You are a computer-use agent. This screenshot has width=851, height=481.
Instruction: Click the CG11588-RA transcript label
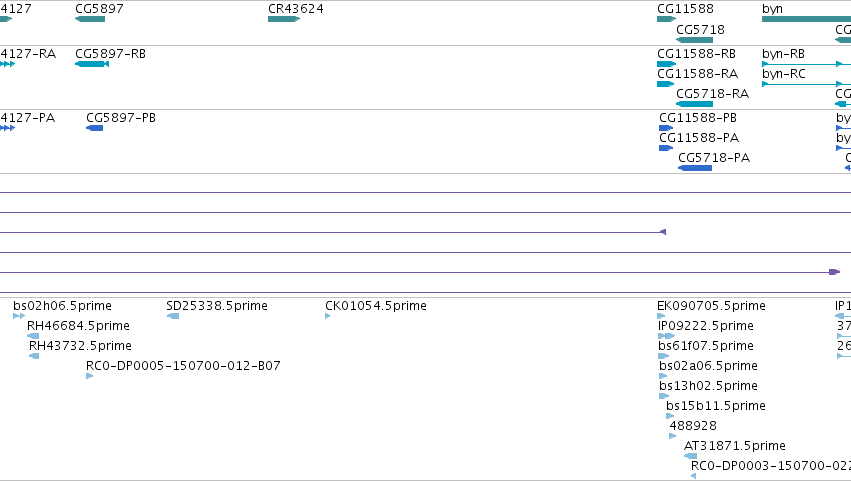pos(698,74)
